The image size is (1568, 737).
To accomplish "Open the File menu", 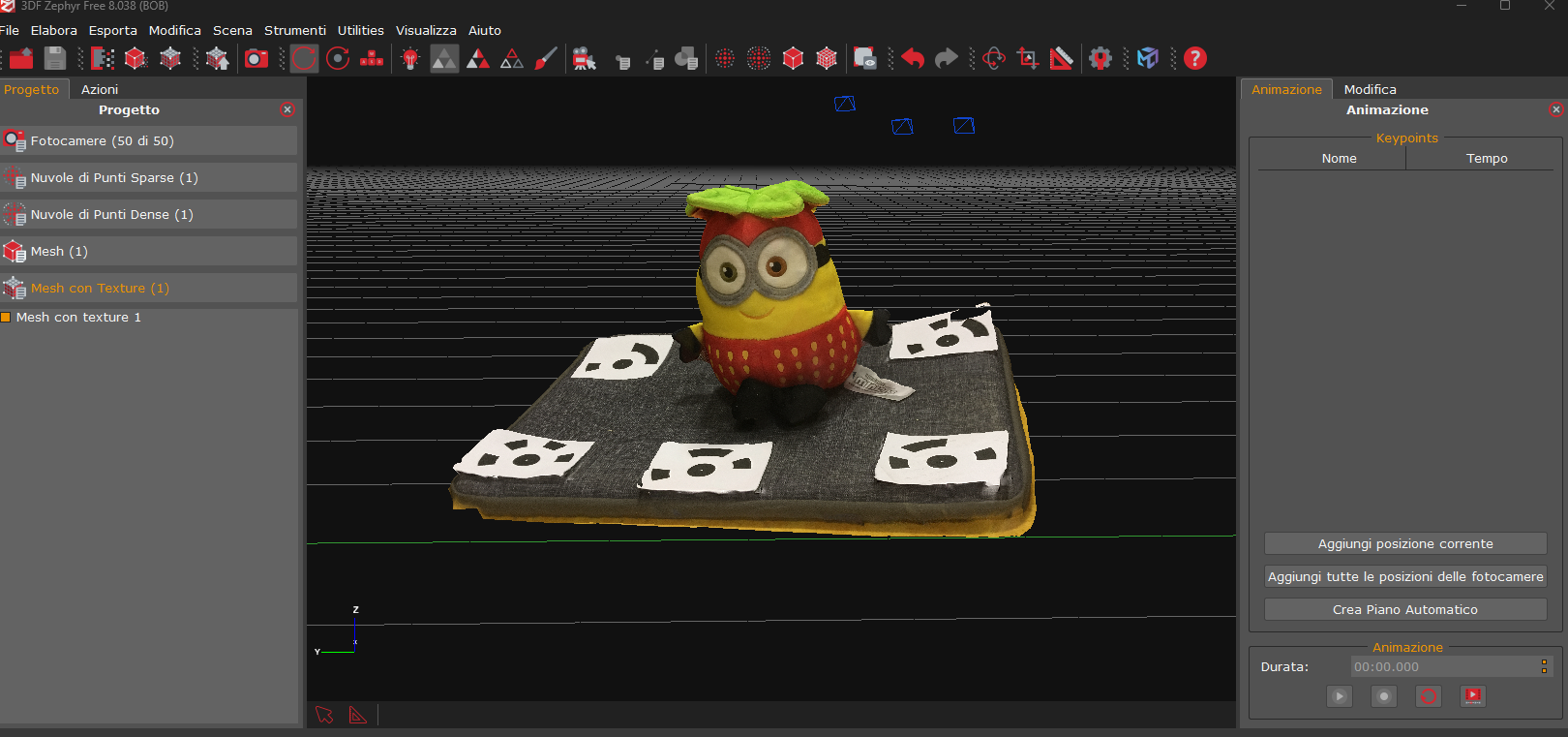I will point(10,30).
